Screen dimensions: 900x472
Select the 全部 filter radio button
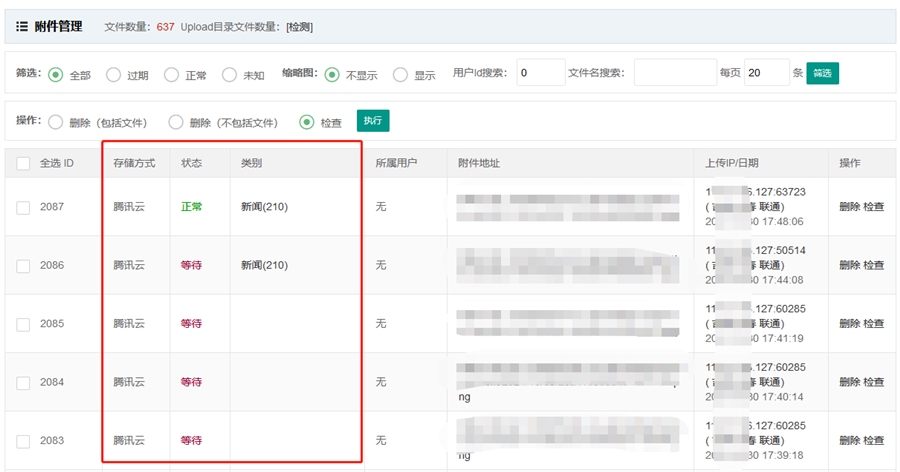coord(56,74)
